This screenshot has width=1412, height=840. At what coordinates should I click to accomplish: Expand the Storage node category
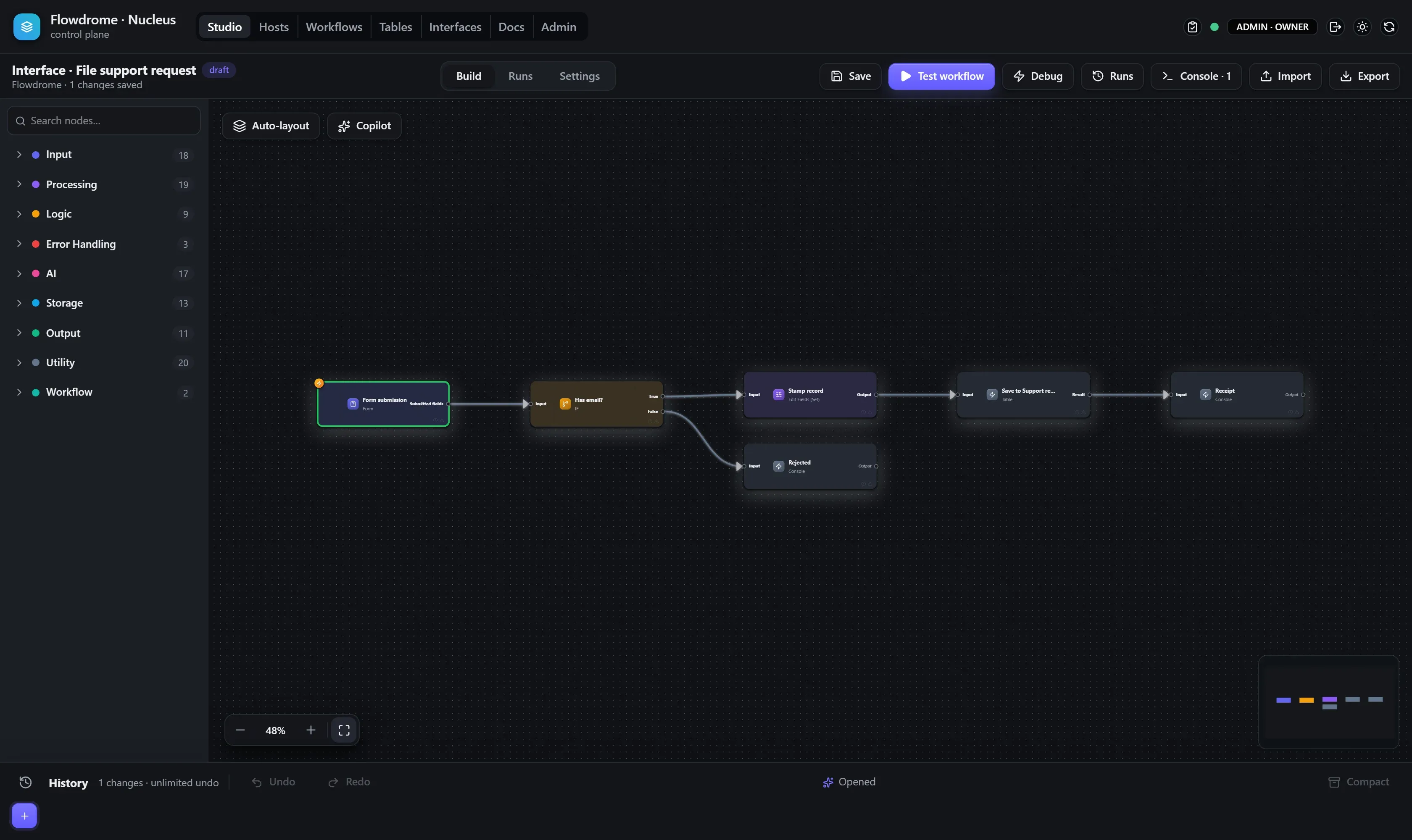(19, 303)
